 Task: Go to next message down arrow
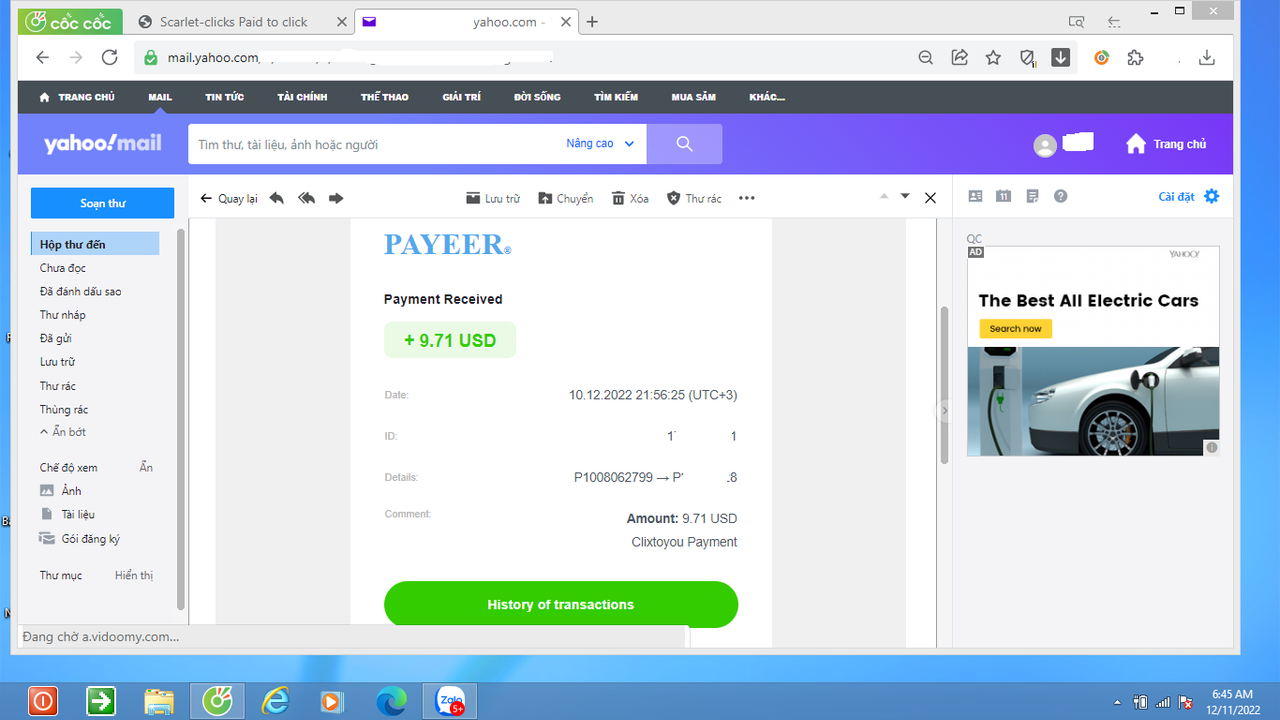[x=905, y=196]
